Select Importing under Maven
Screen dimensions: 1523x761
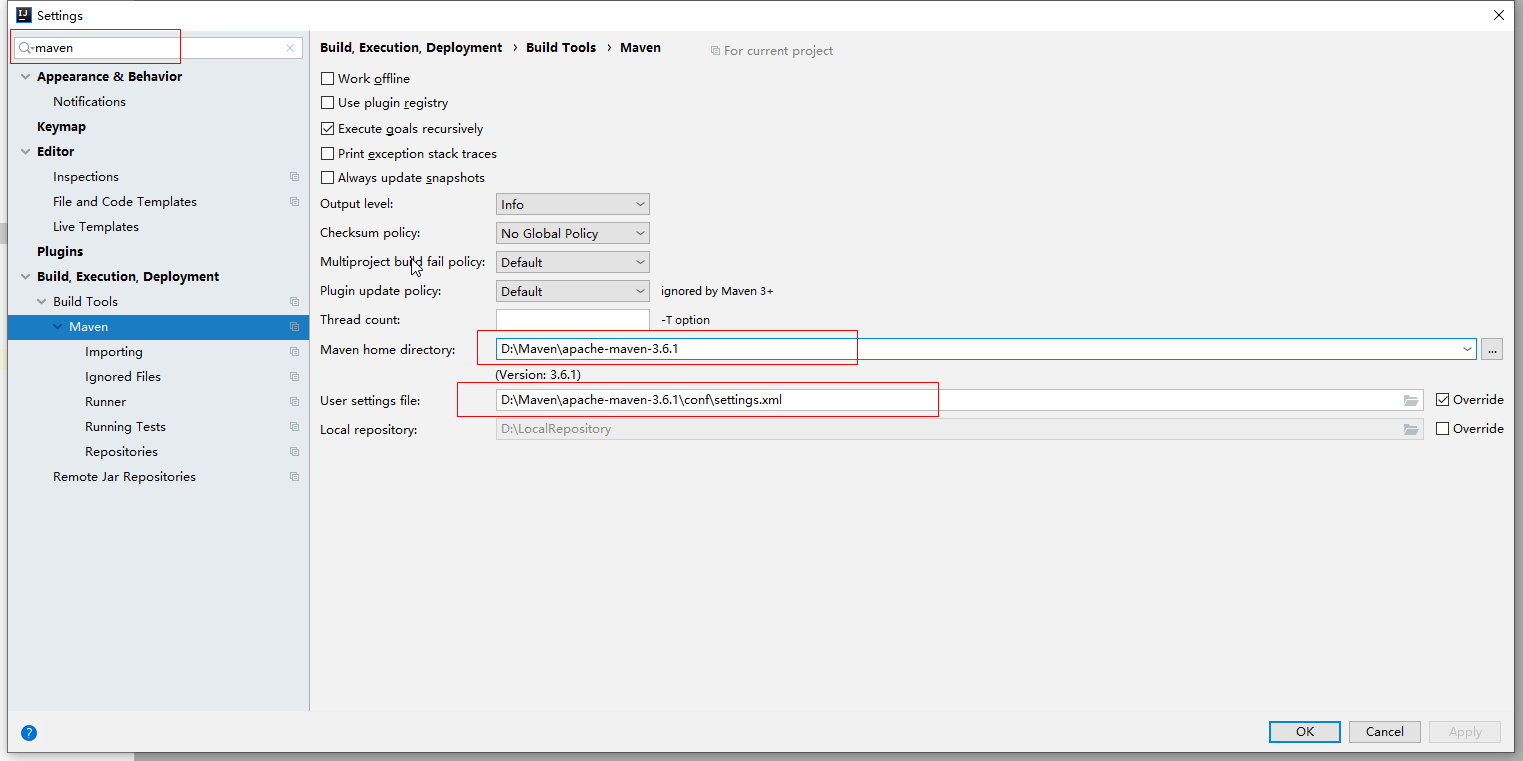point(113,352)
